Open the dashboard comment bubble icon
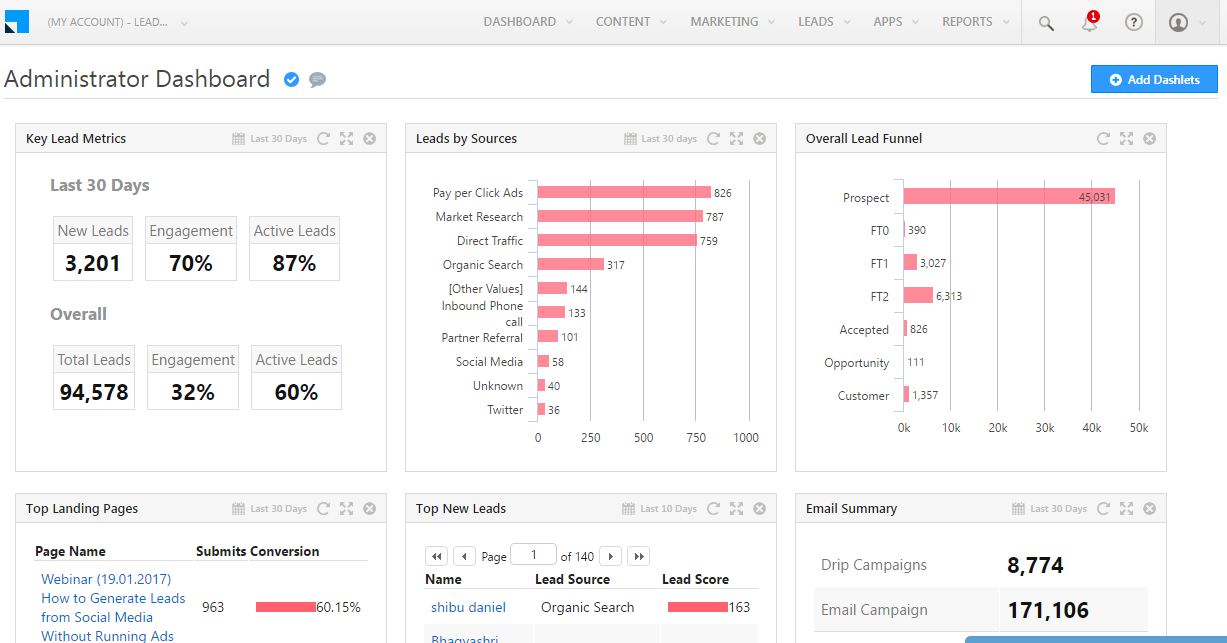This screenshot has width=1227, height=643. (318, 80)
